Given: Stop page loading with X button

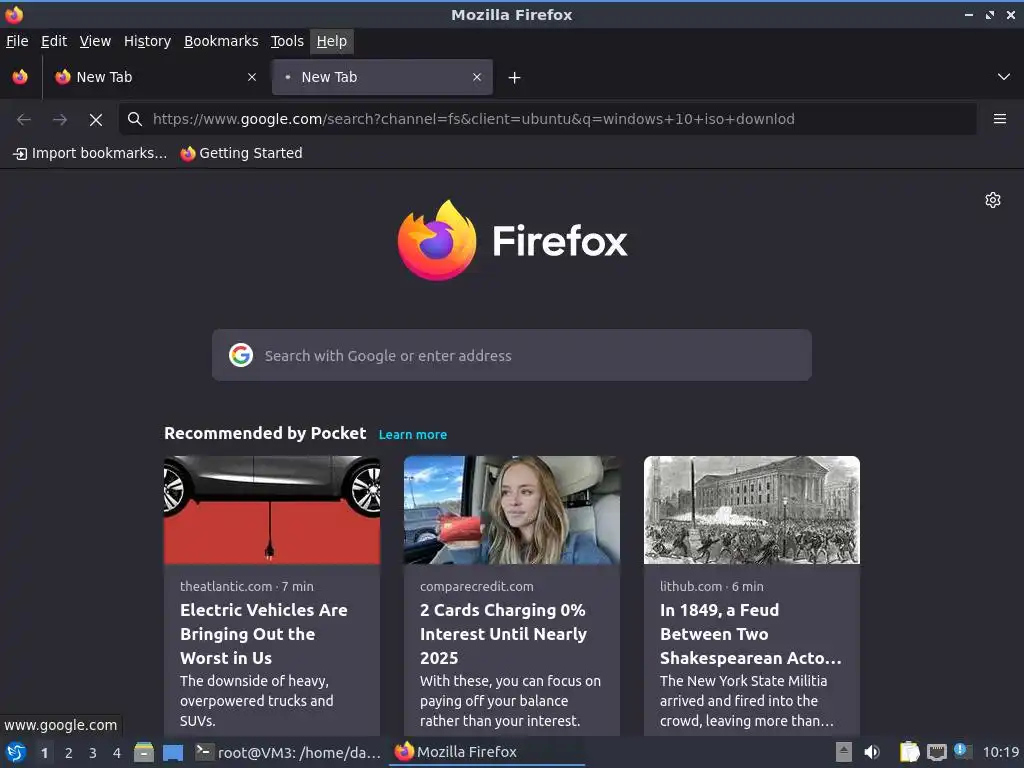Looking at the screenshot, I should tap(96, 120).
